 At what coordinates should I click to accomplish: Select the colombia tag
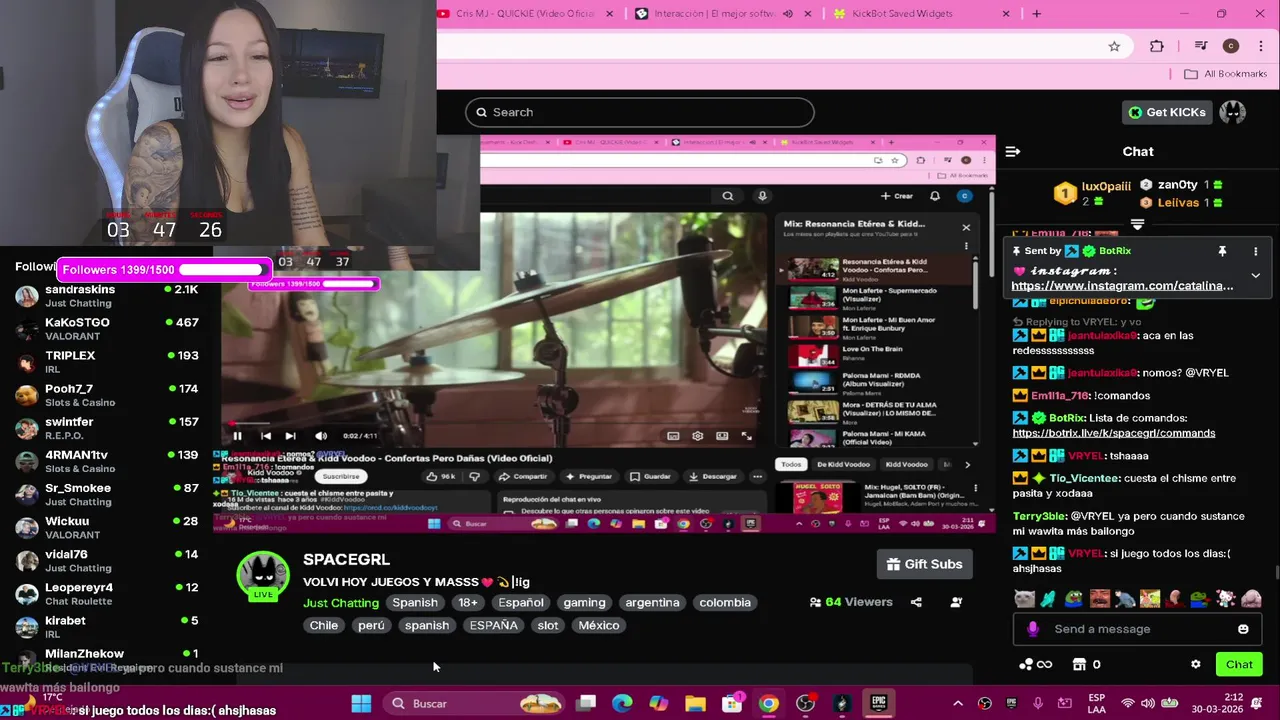coord(725,603)
